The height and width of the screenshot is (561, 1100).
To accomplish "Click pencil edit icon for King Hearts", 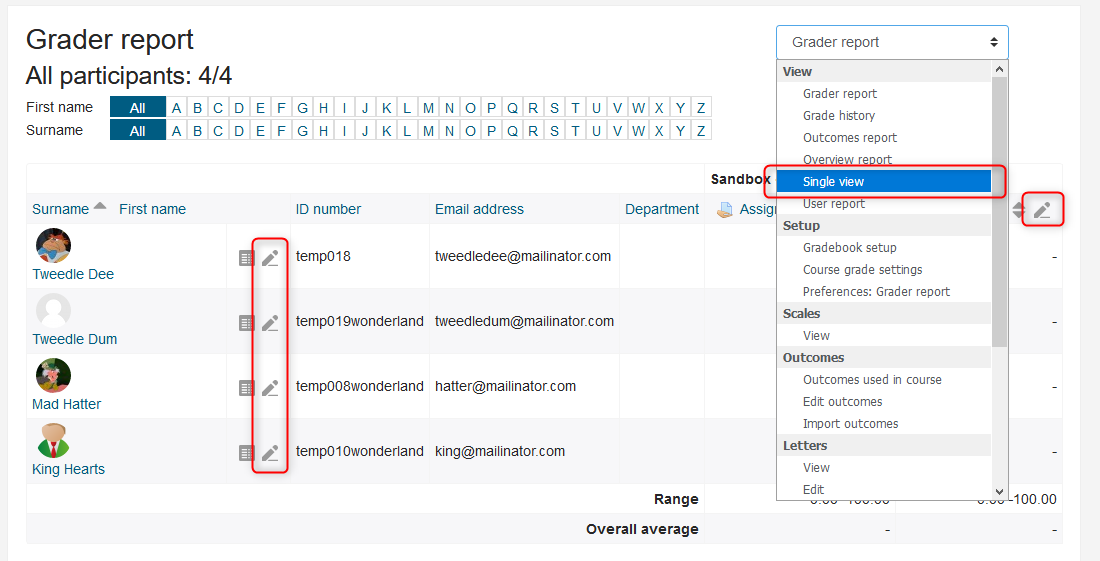I will click(x=270, y=453).
